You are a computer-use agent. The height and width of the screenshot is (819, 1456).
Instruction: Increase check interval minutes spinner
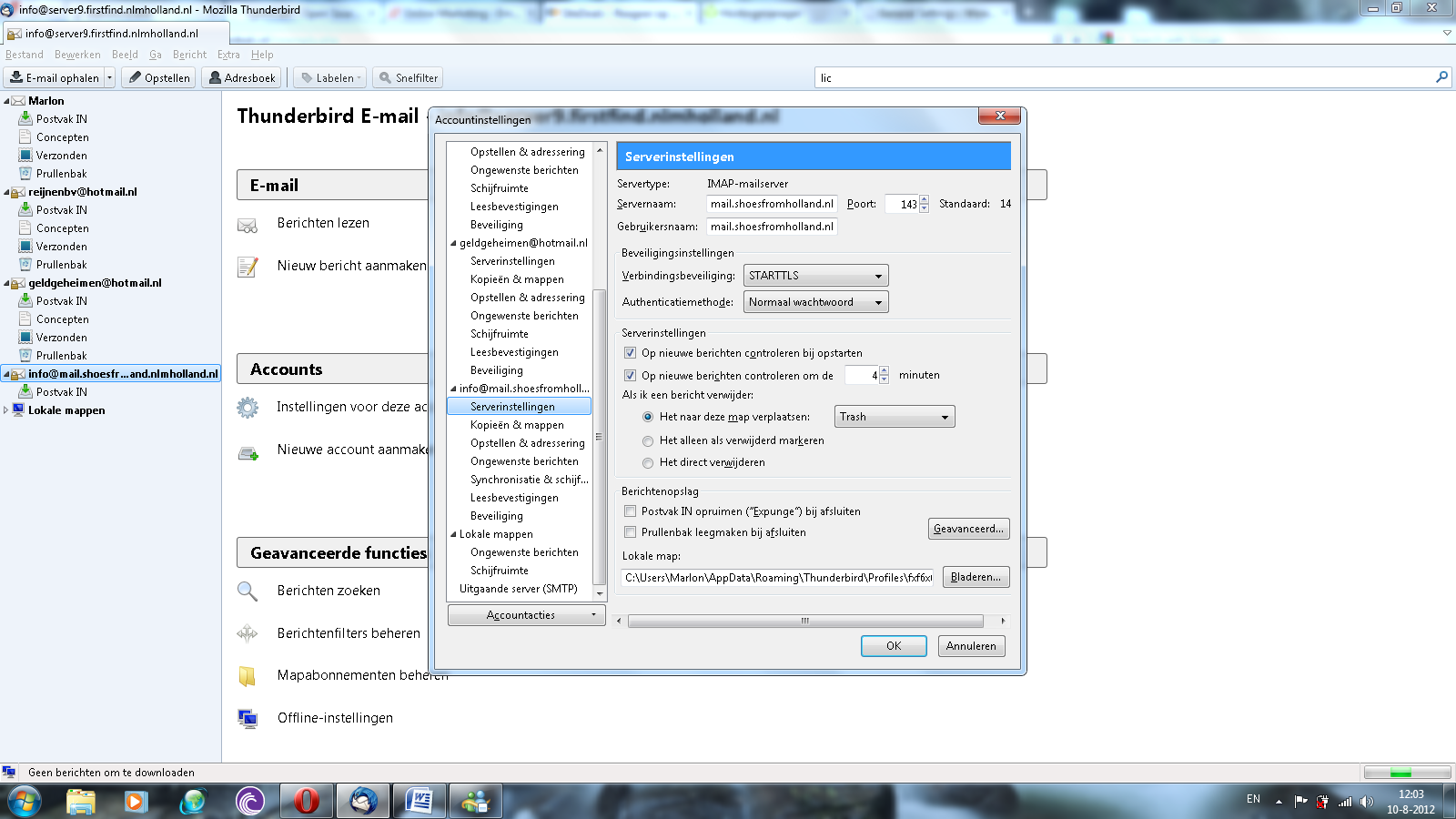tap(884, 370)
